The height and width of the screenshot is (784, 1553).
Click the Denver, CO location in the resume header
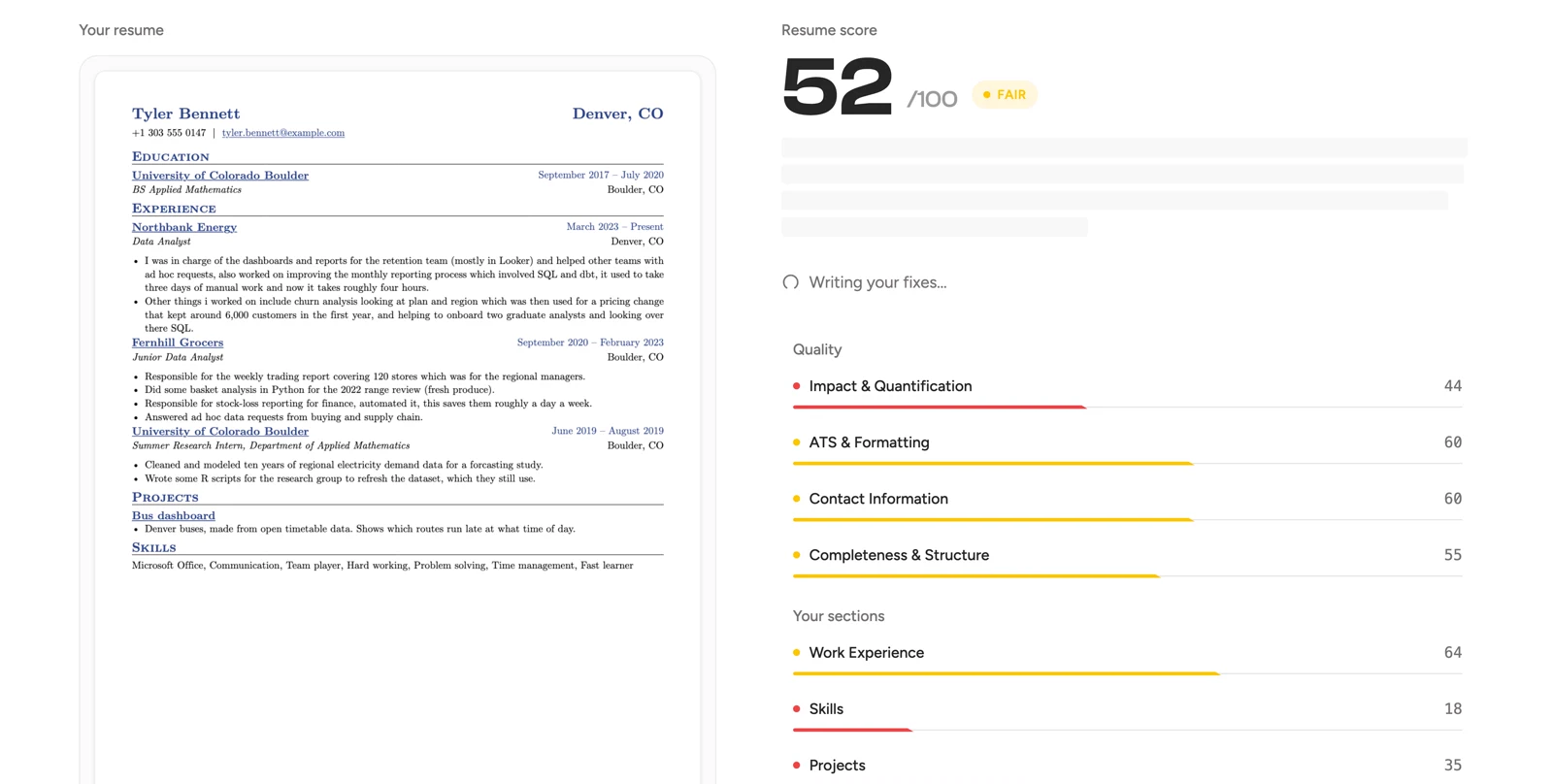618,114
